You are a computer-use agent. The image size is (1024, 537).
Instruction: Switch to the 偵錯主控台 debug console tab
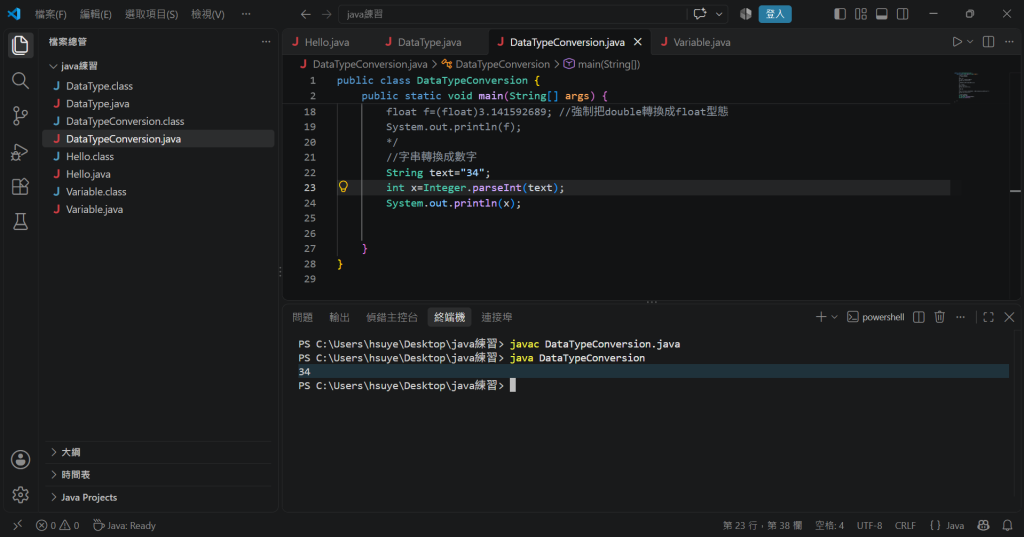(391, 317)
